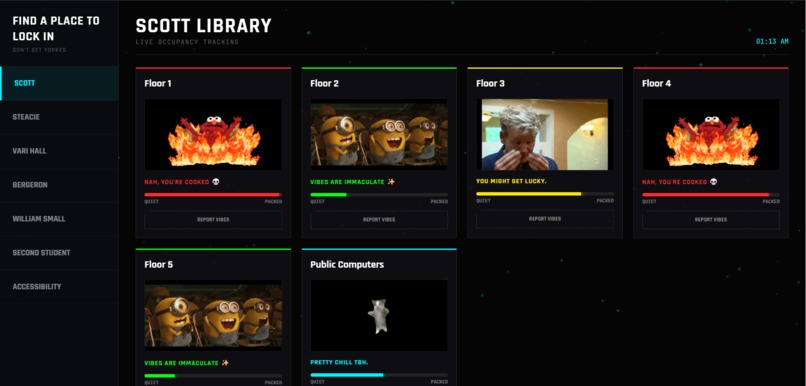This screenshot has width=806, height=386.
Task: Report vibes on Floor 3 card
Action: coord(545,219)
